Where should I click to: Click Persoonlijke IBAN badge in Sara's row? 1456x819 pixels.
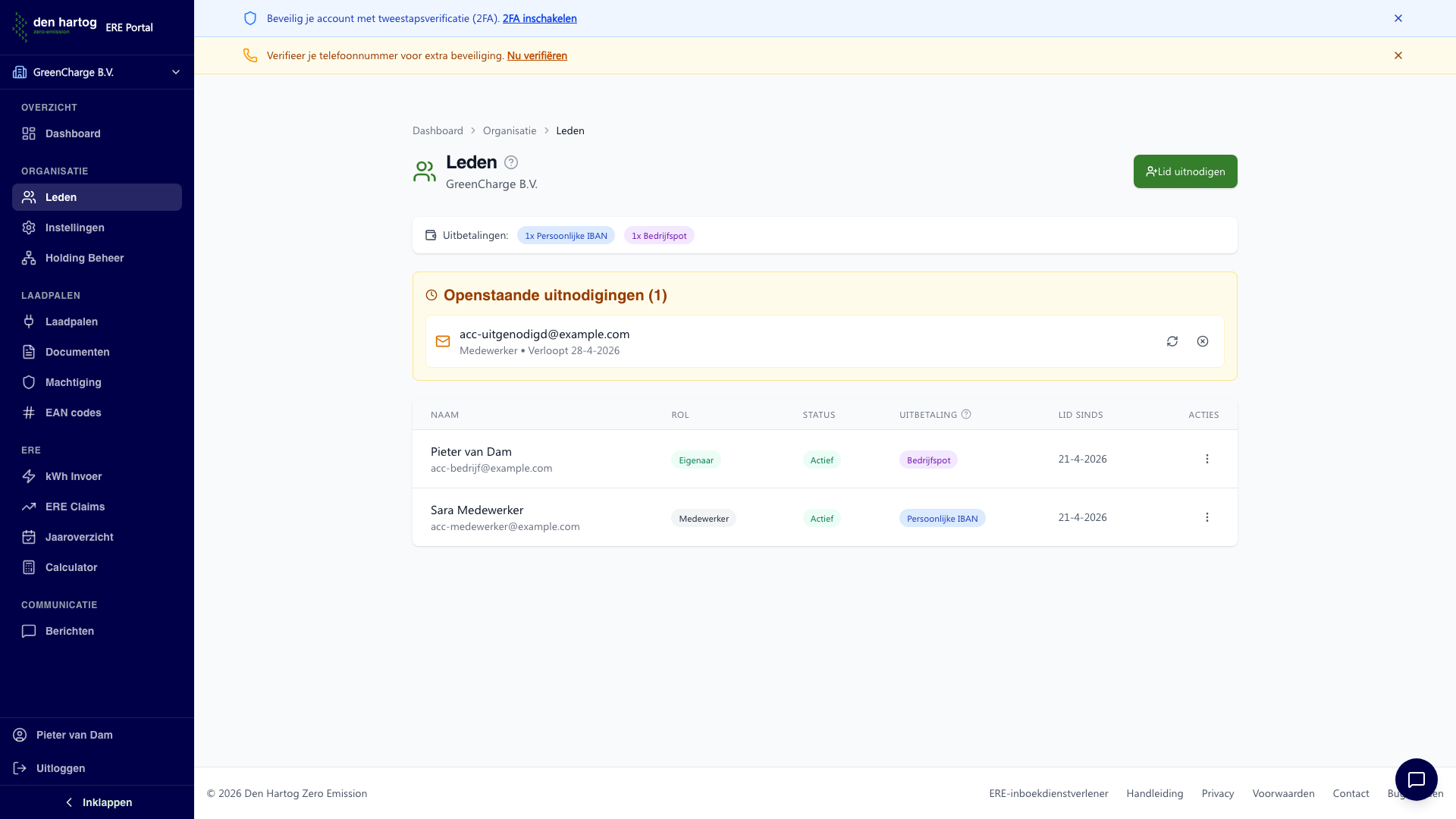[x=943, y=518]
